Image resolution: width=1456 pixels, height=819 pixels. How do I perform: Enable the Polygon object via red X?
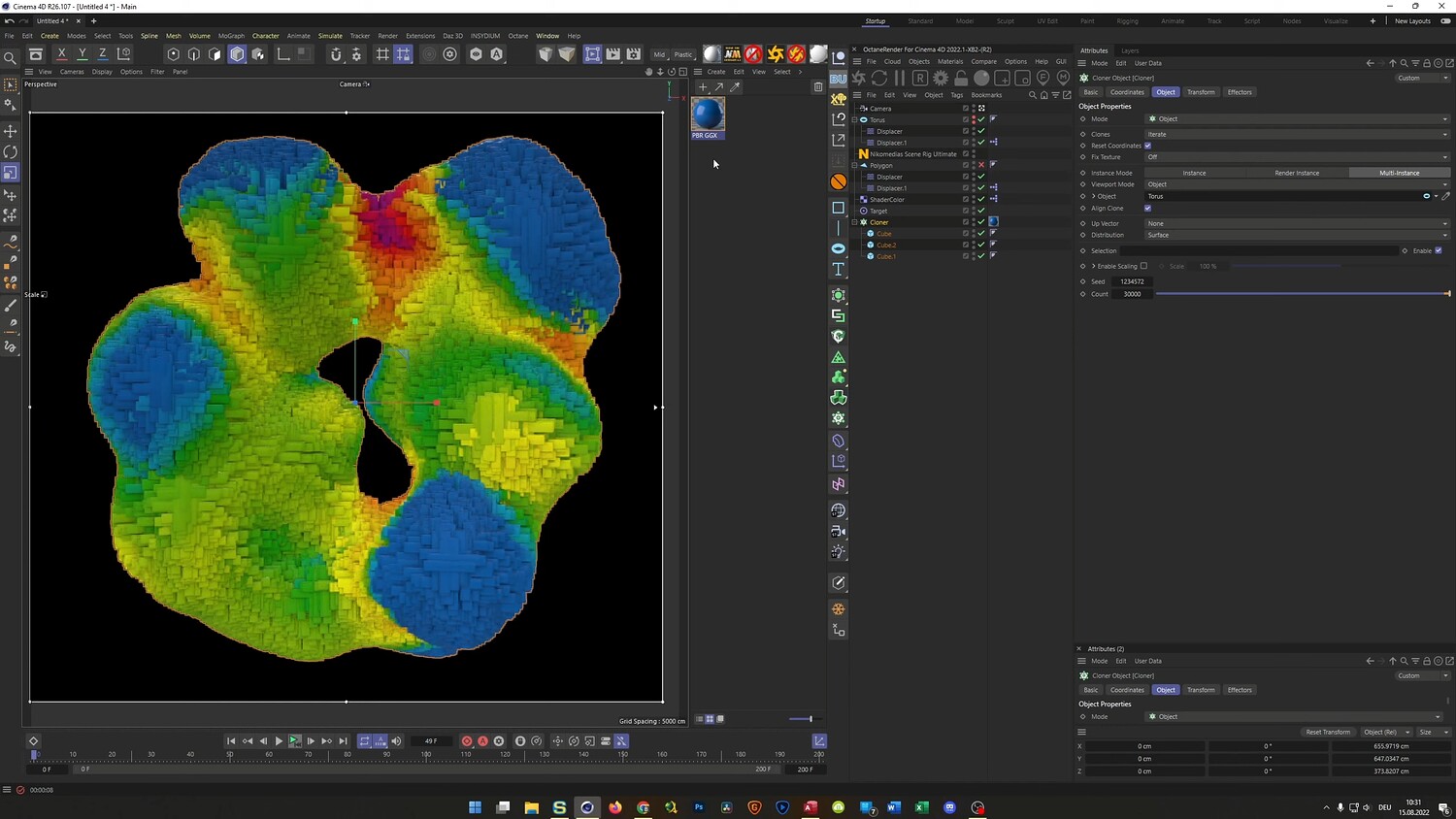click(x=981, y=165)
